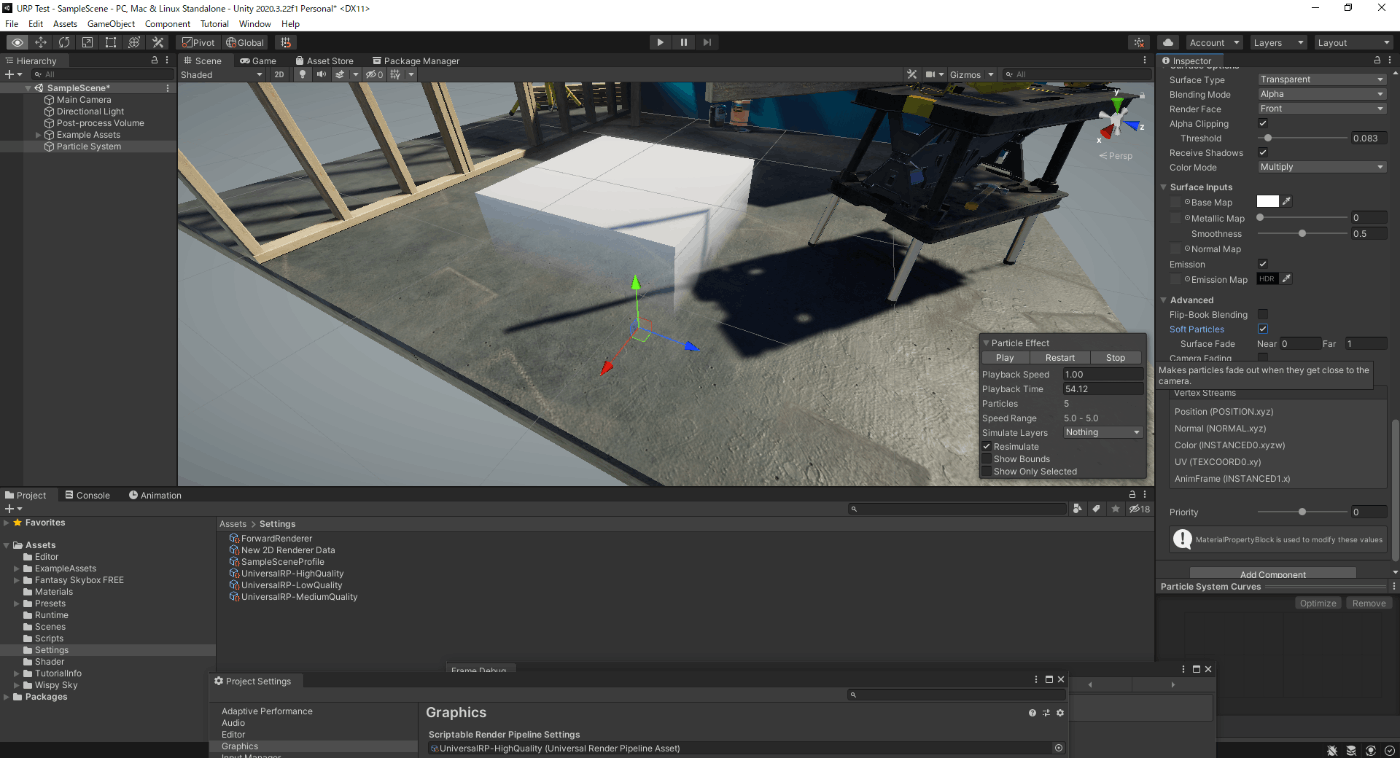The image size is (1400, 758).
Task: Adjust the alpha clipping Threshold slider
Action: coord(1301,138)
